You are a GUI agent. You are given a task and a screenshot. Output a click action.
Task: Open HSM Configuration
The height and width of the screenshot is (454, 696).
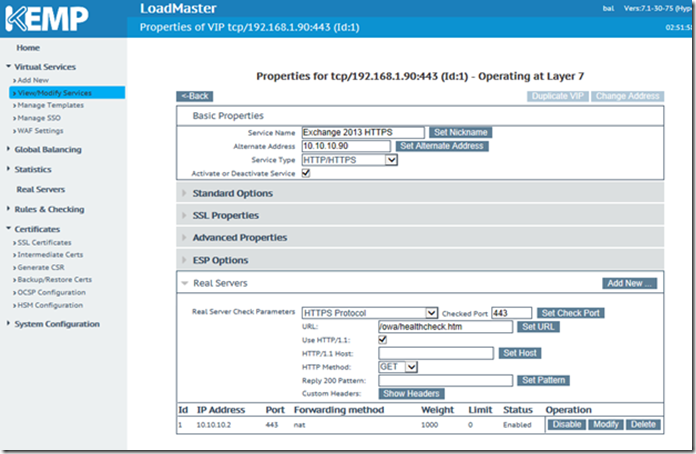point(50,305)
